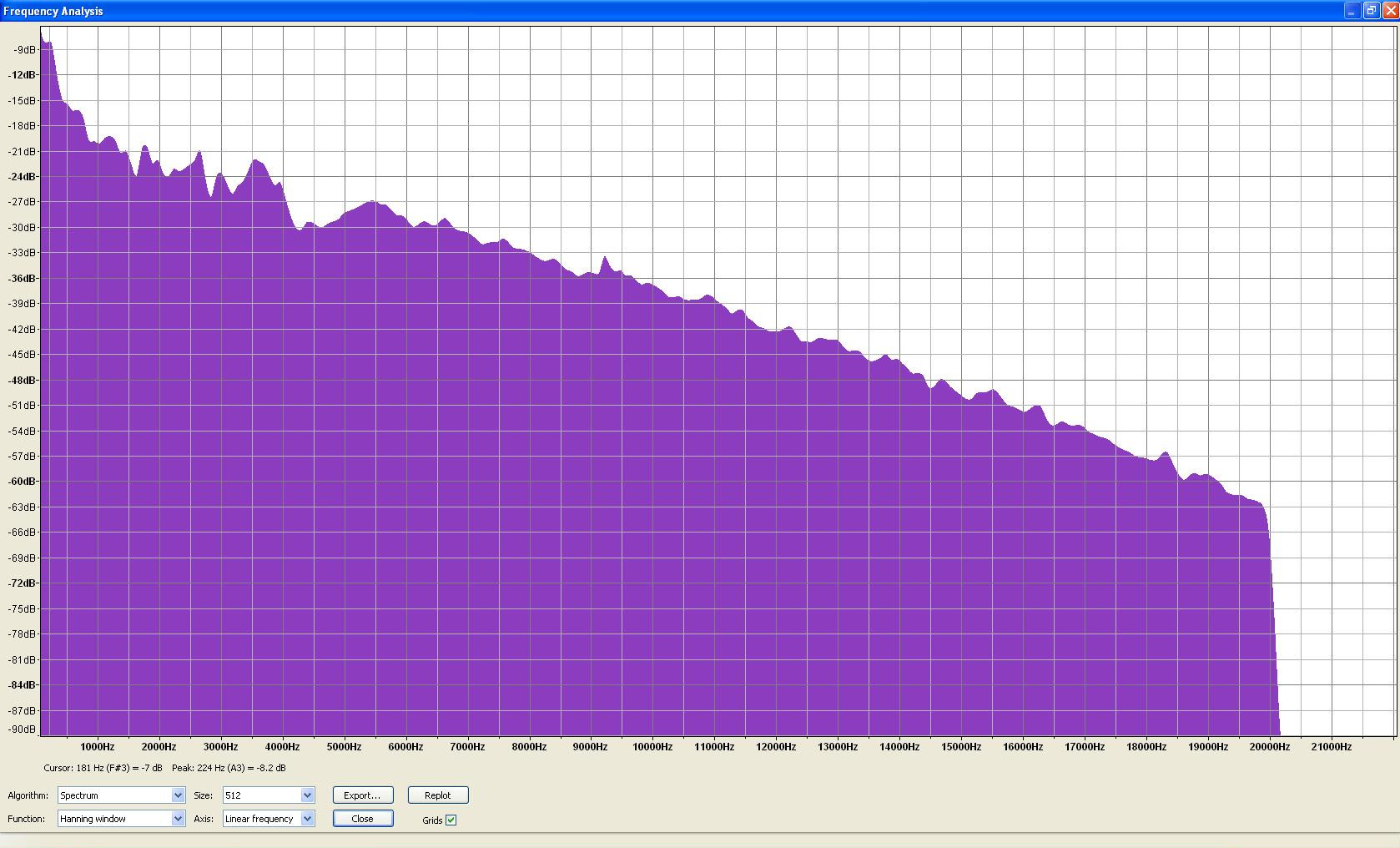
Task: Click the 20000Hz axis label
Action: (x=1270, y=747)
